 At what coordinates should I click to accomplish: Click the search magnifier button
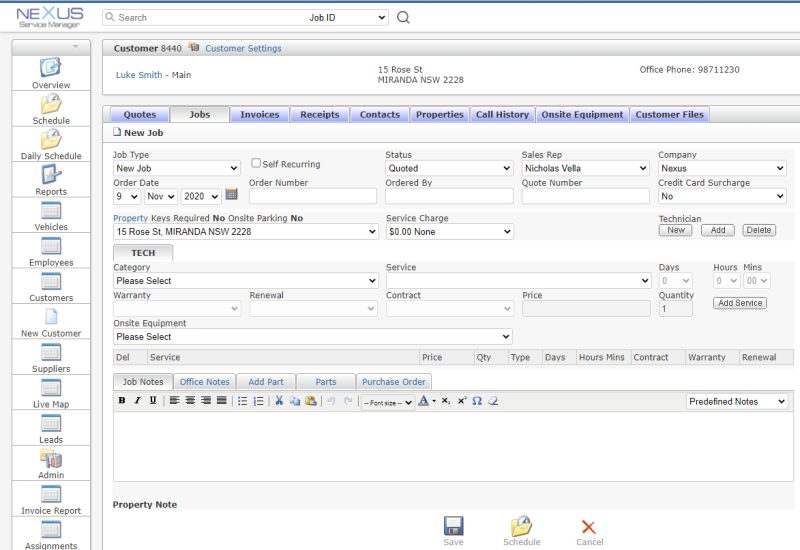tap(403, 17)
